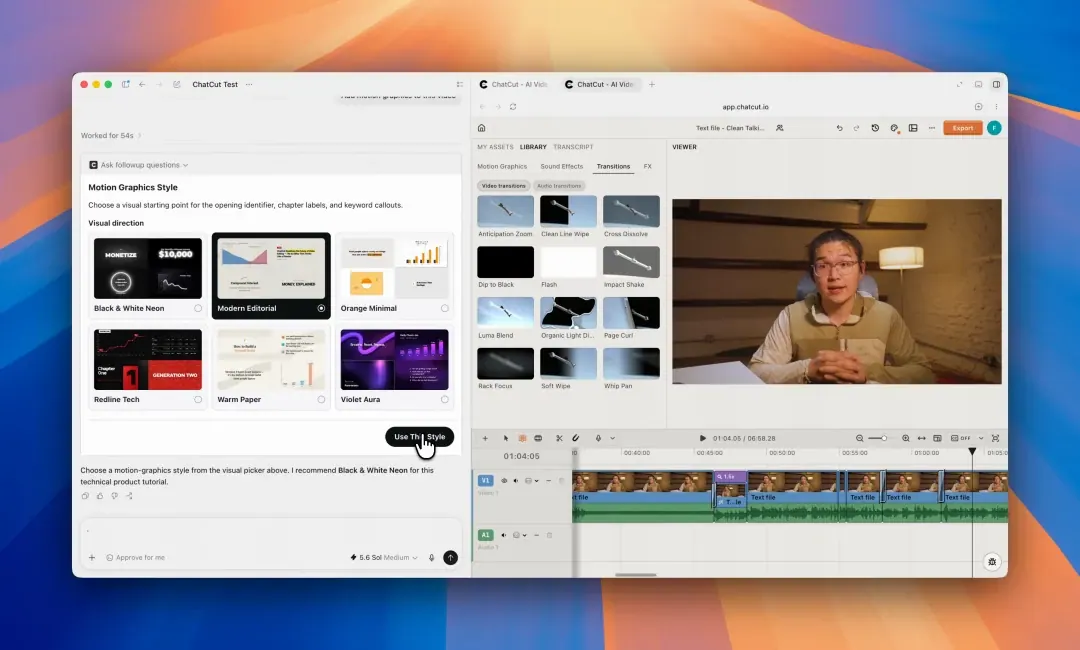Select the scissors split tool
Viewport: 1080px width, 650px height.
coord(559,438)
